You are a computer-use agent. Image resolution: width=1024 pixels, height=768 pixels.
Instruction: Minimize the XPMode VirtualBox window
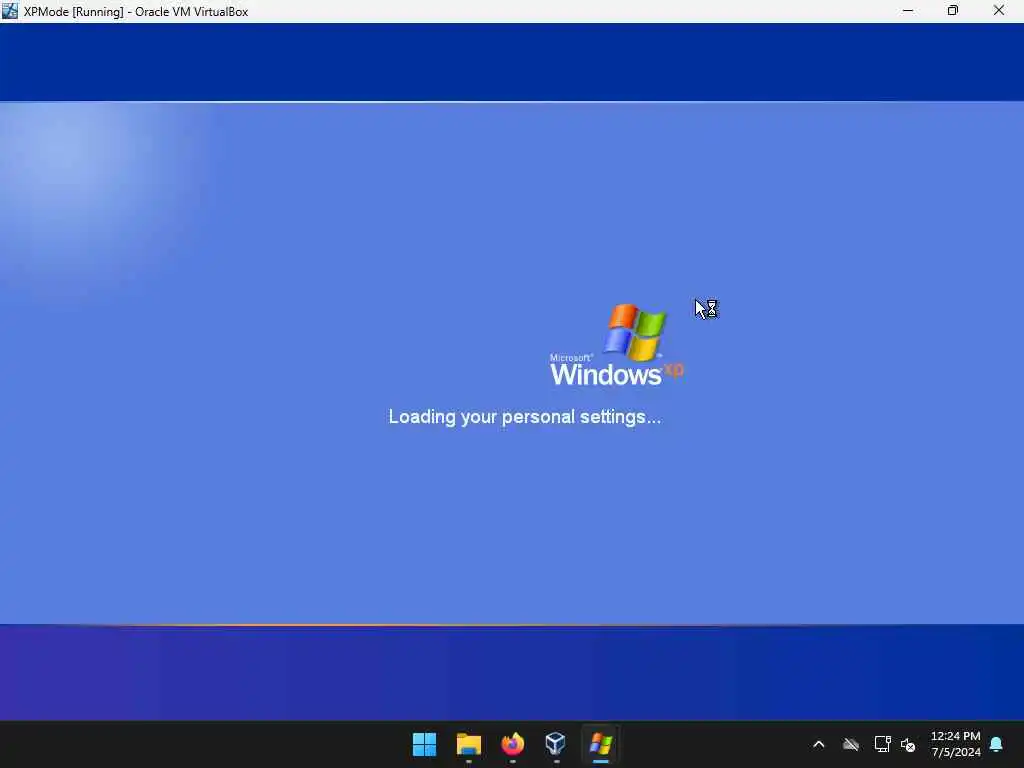point(908,11)
